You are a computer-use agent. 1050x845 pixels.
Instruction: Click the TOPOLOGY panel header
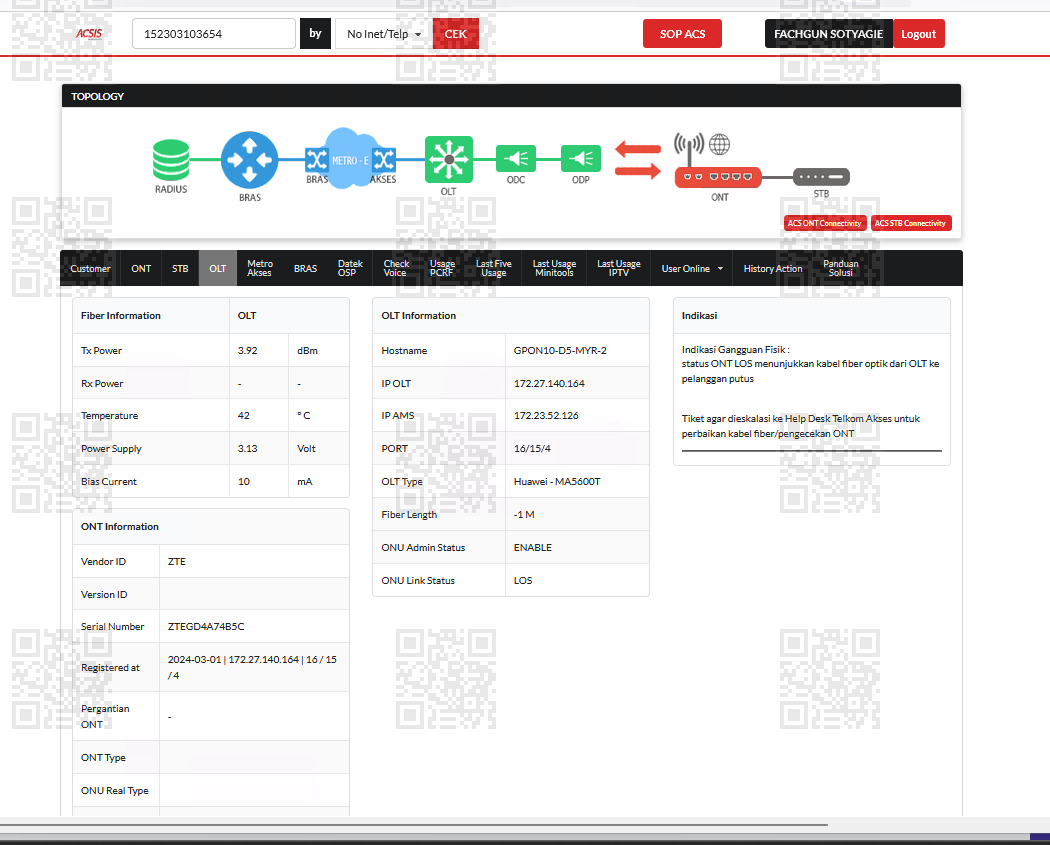coord(512,96)
